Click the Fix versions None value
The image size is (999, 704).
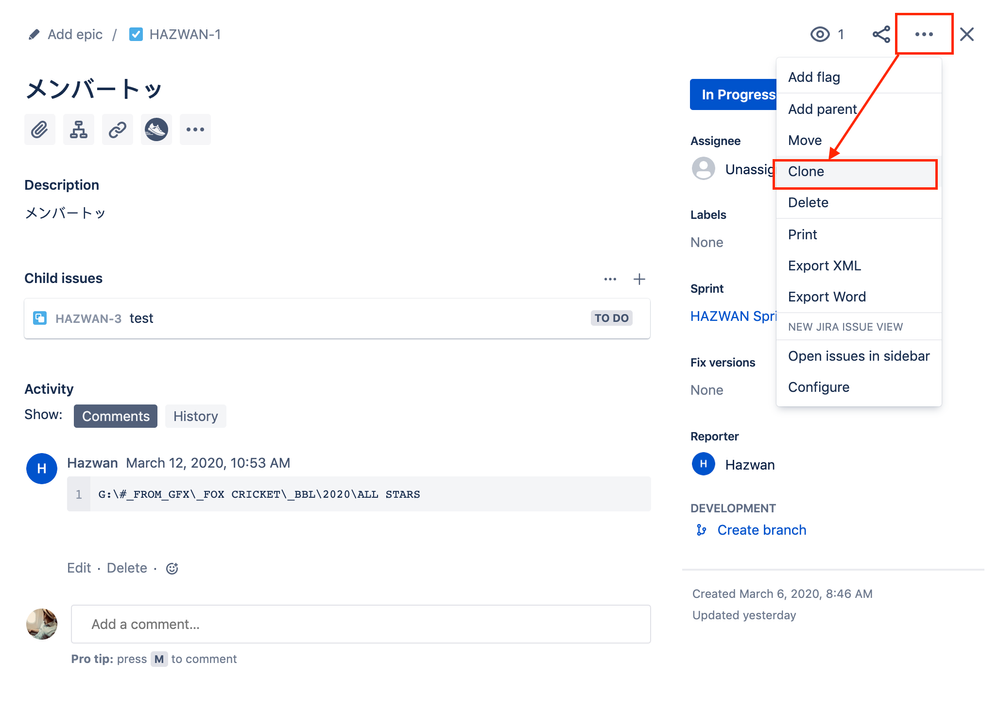707,391
